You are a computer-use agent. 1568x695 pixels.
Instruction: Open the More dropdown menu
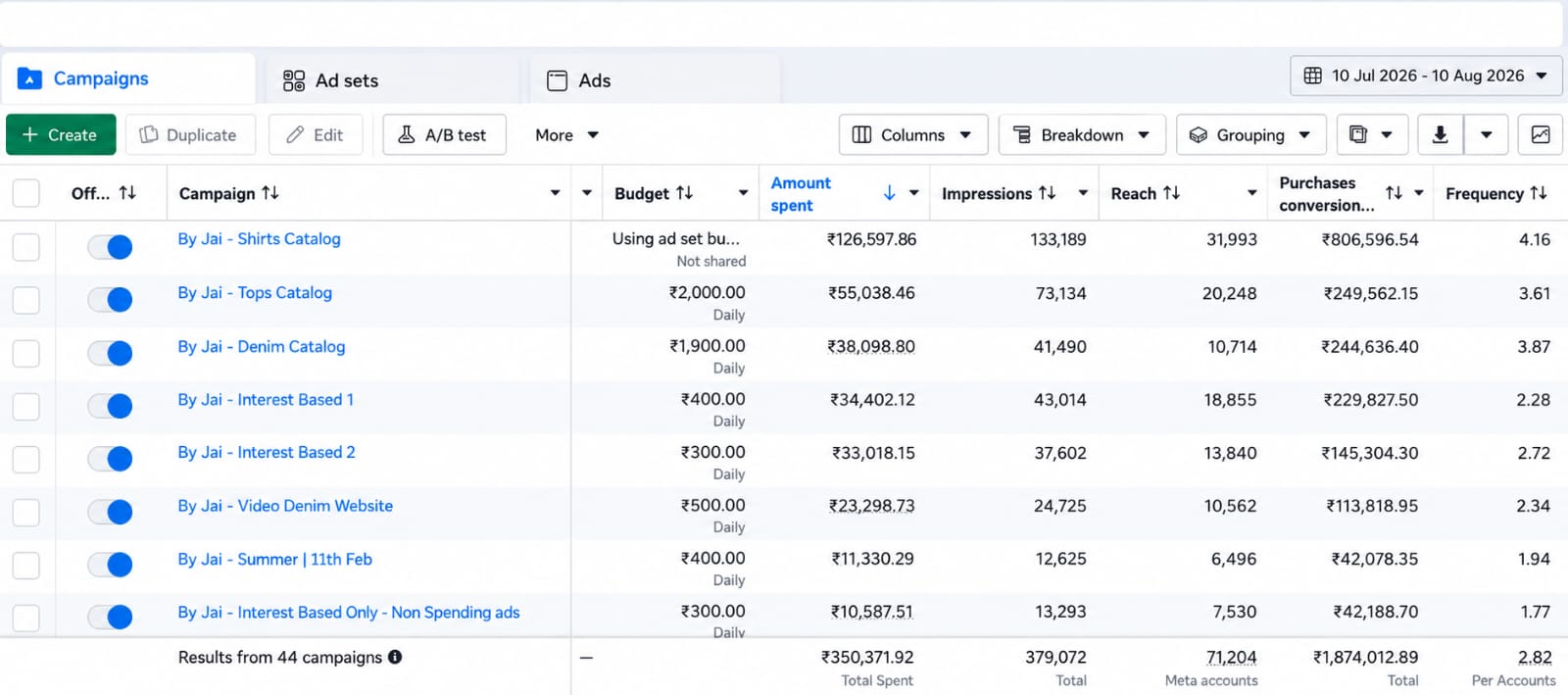point(567,134)
